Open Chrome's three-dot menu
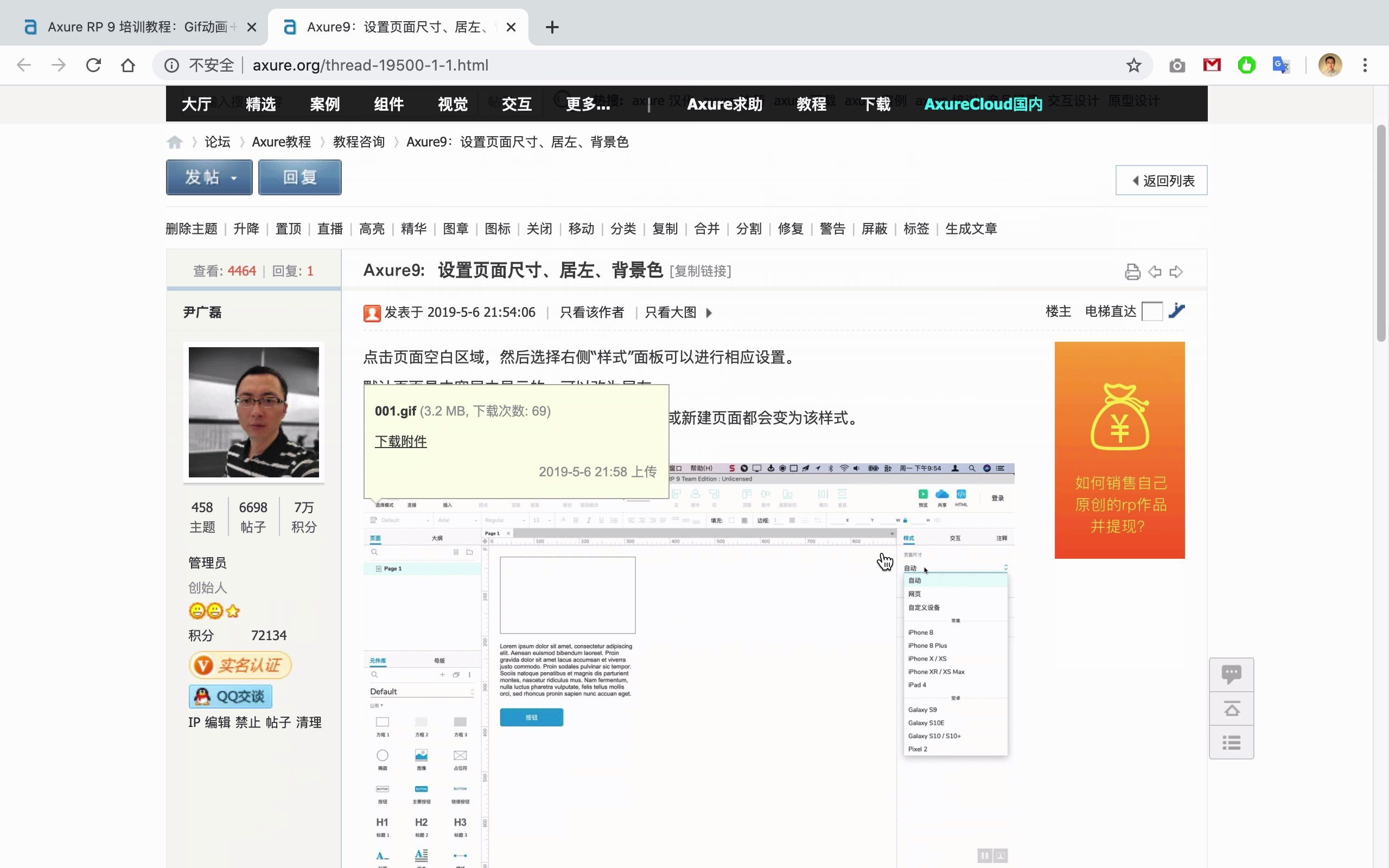The image size is (1389, 868). tap(1365, 65)
